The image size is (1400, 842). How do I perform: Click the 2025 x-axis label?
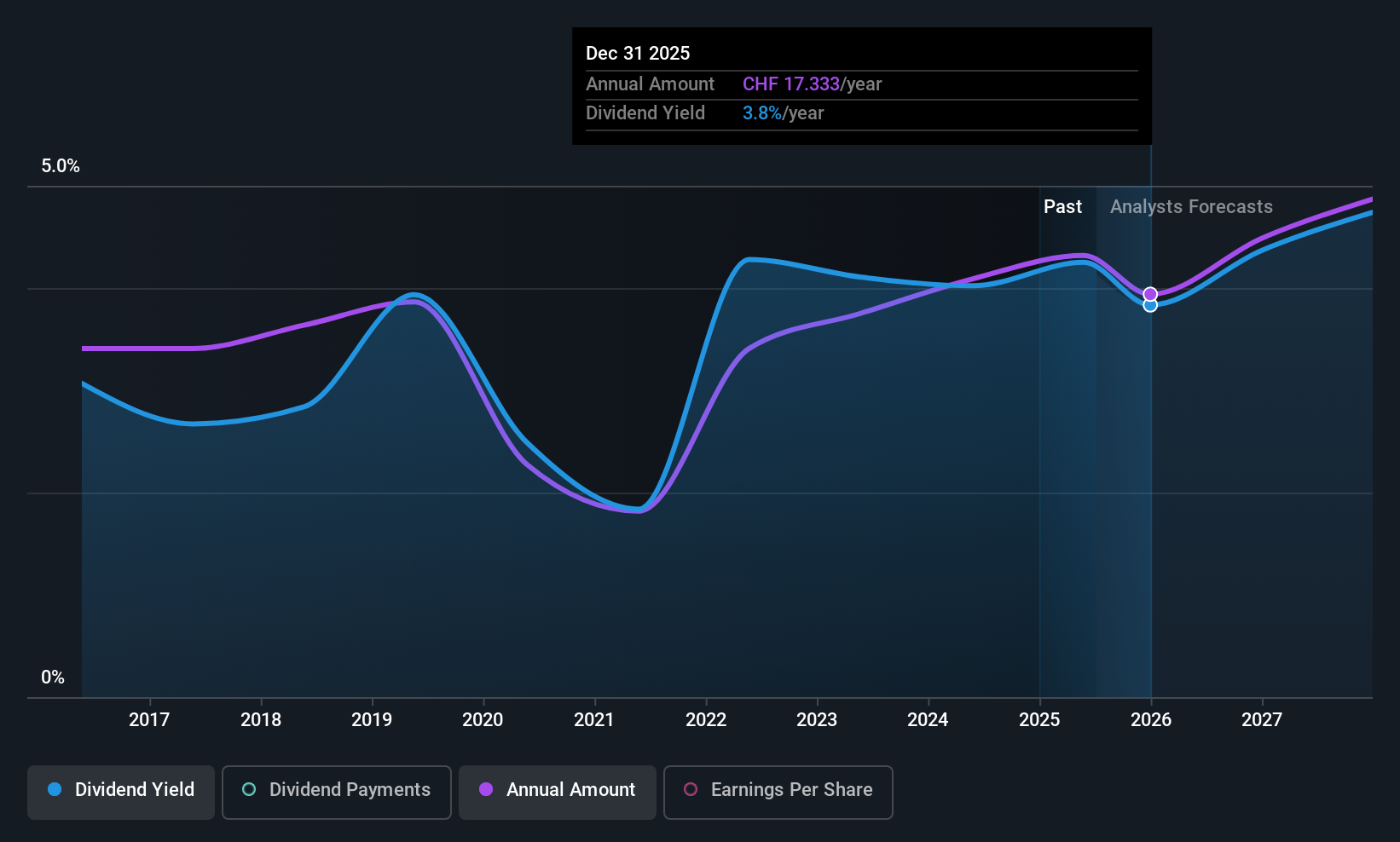pyautogui.click(x=1039, y=720)
